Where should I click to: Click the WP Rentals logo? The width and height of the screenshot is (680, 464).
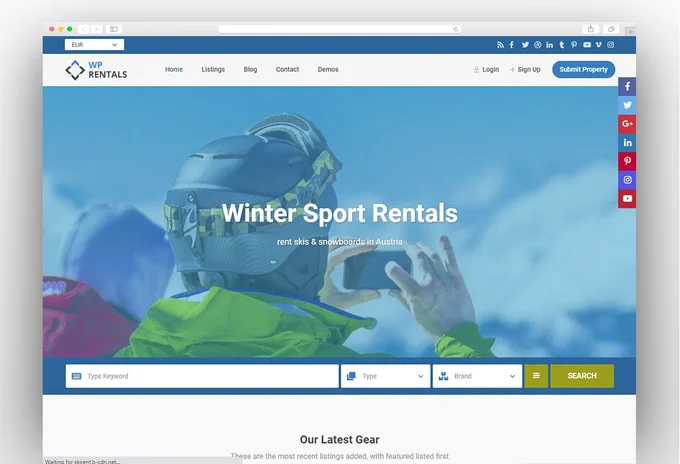pyautogui.click(x=96, y=70)
